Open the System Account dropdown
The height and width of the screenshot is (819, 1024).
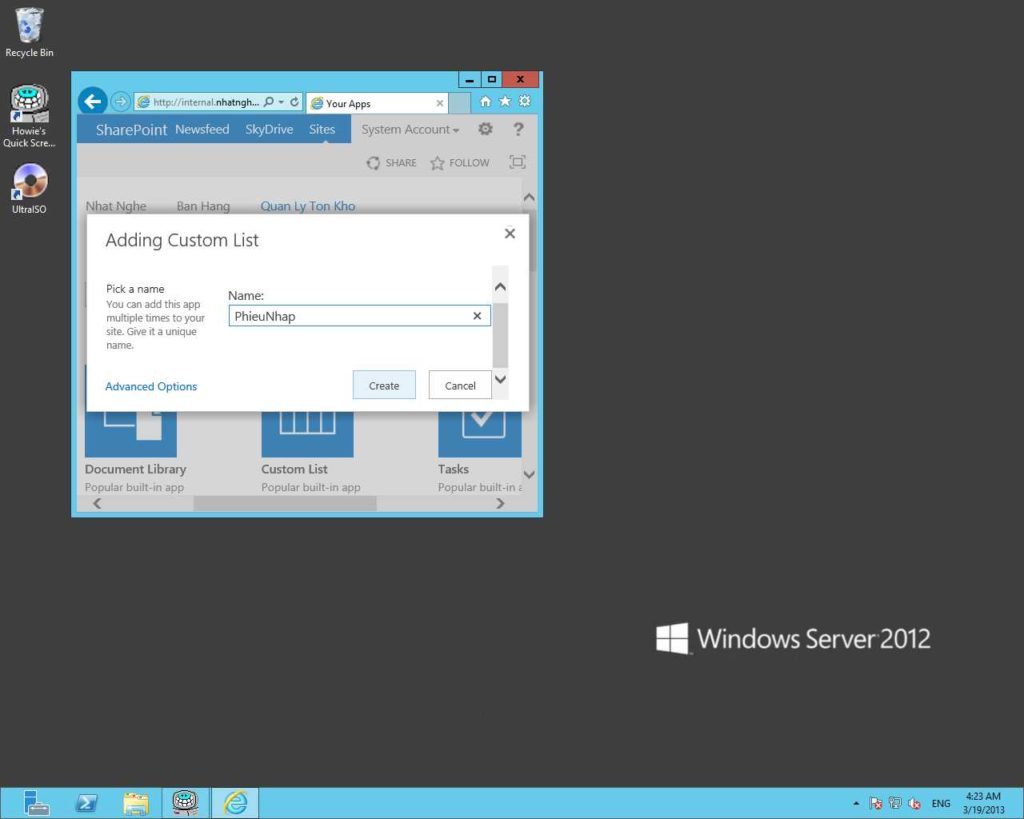pos(410,129)
